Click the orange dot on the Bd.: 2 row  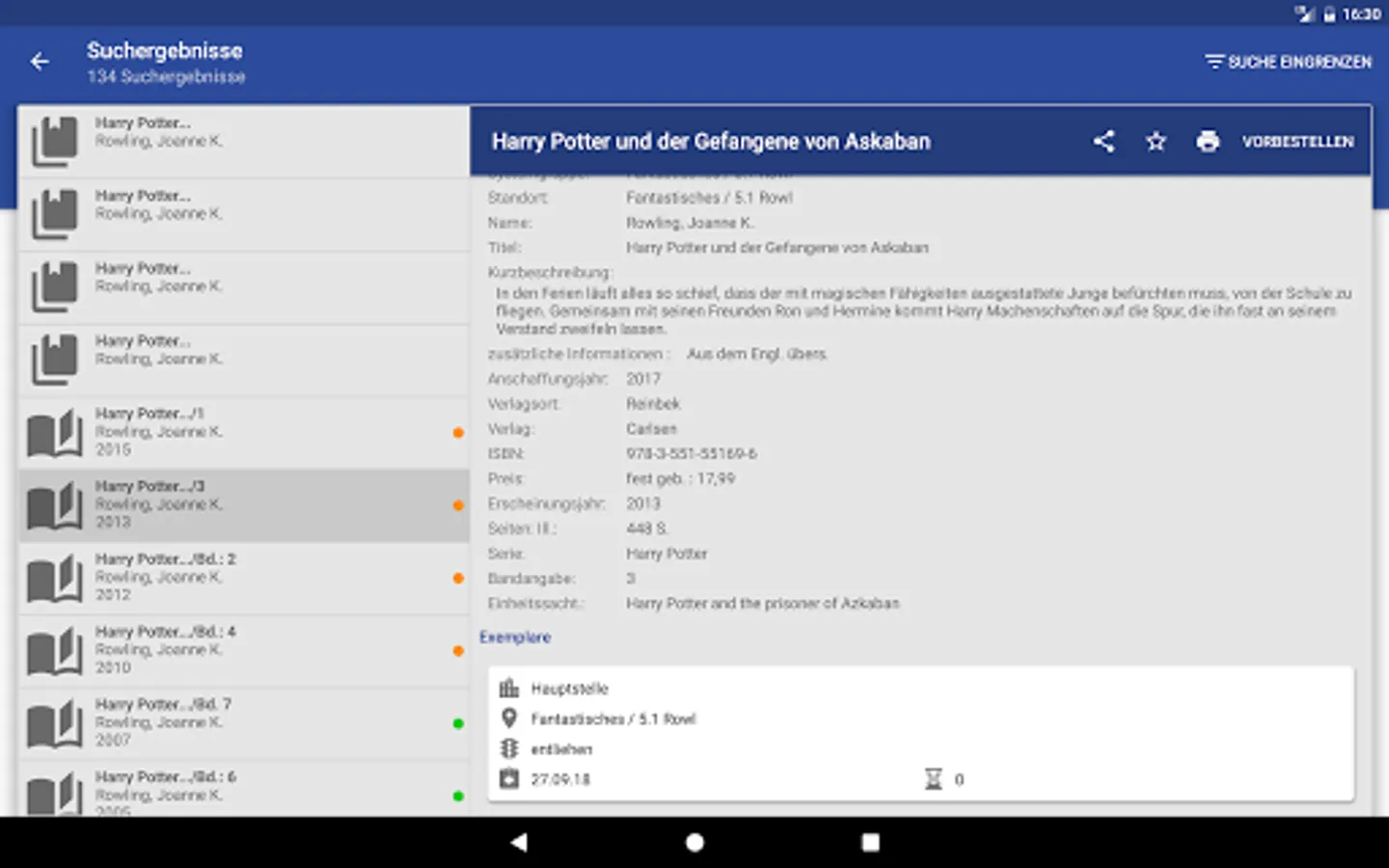[x=458, y=579]
